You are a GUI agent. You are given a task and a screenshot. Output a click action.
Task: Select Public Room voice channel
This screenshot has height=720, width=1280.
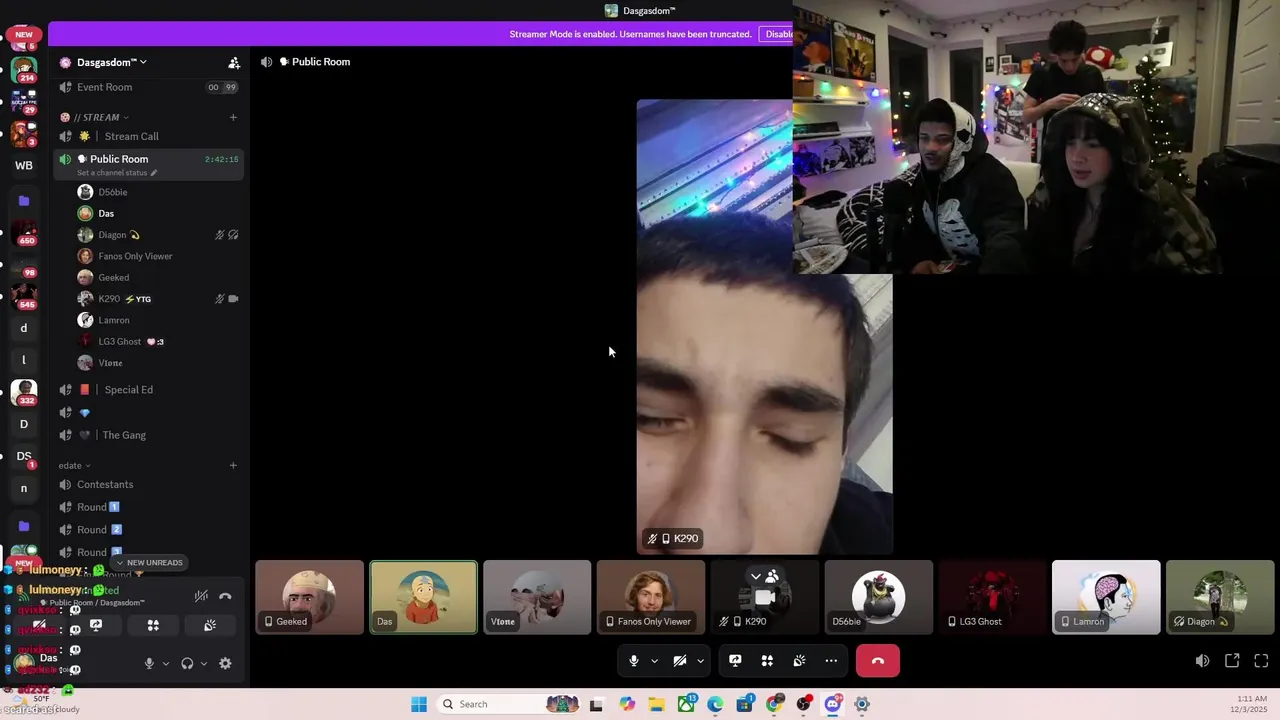(149, 159)
